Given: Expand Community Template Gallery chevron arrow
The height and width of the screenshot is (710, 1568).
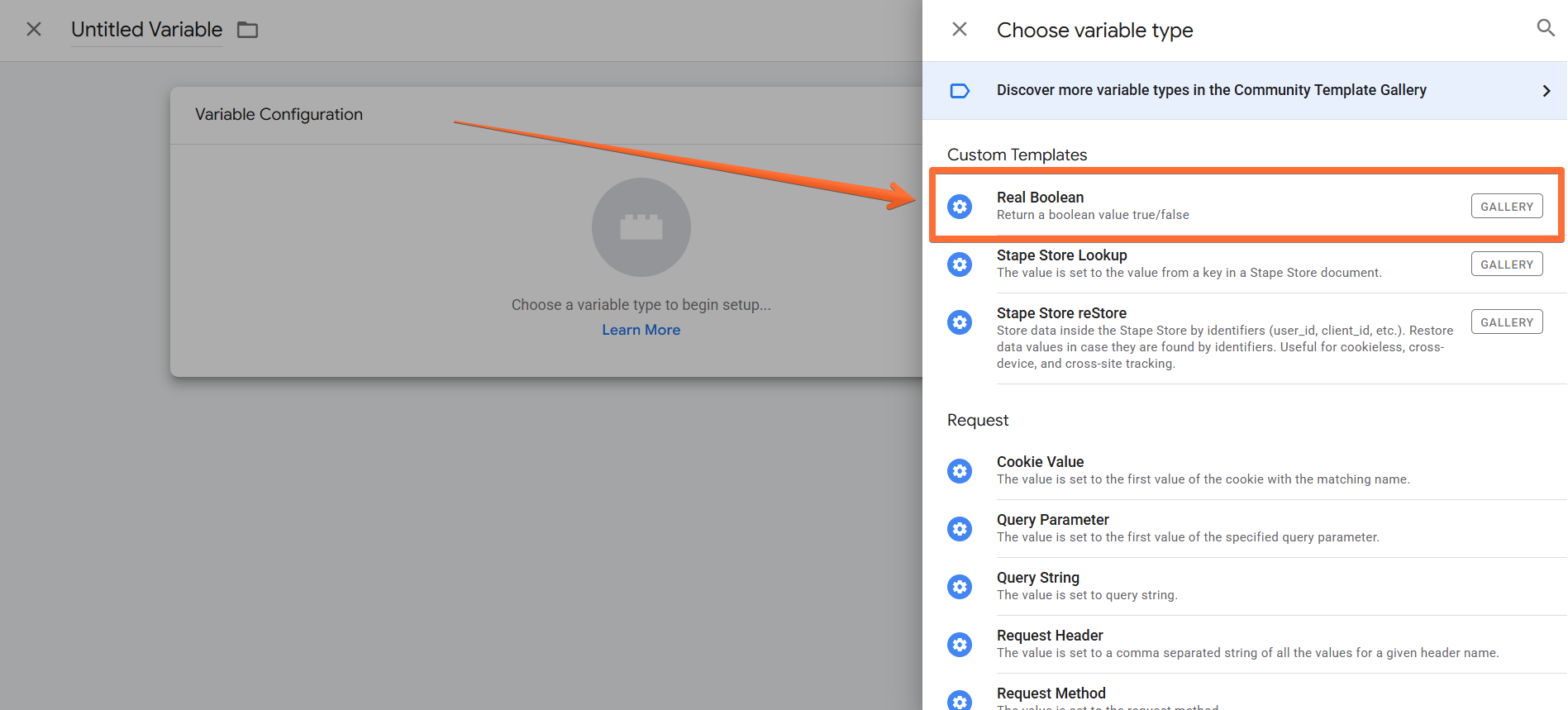Looking at the screenshot, I should pyautogui.click(x=1546, y=91).
